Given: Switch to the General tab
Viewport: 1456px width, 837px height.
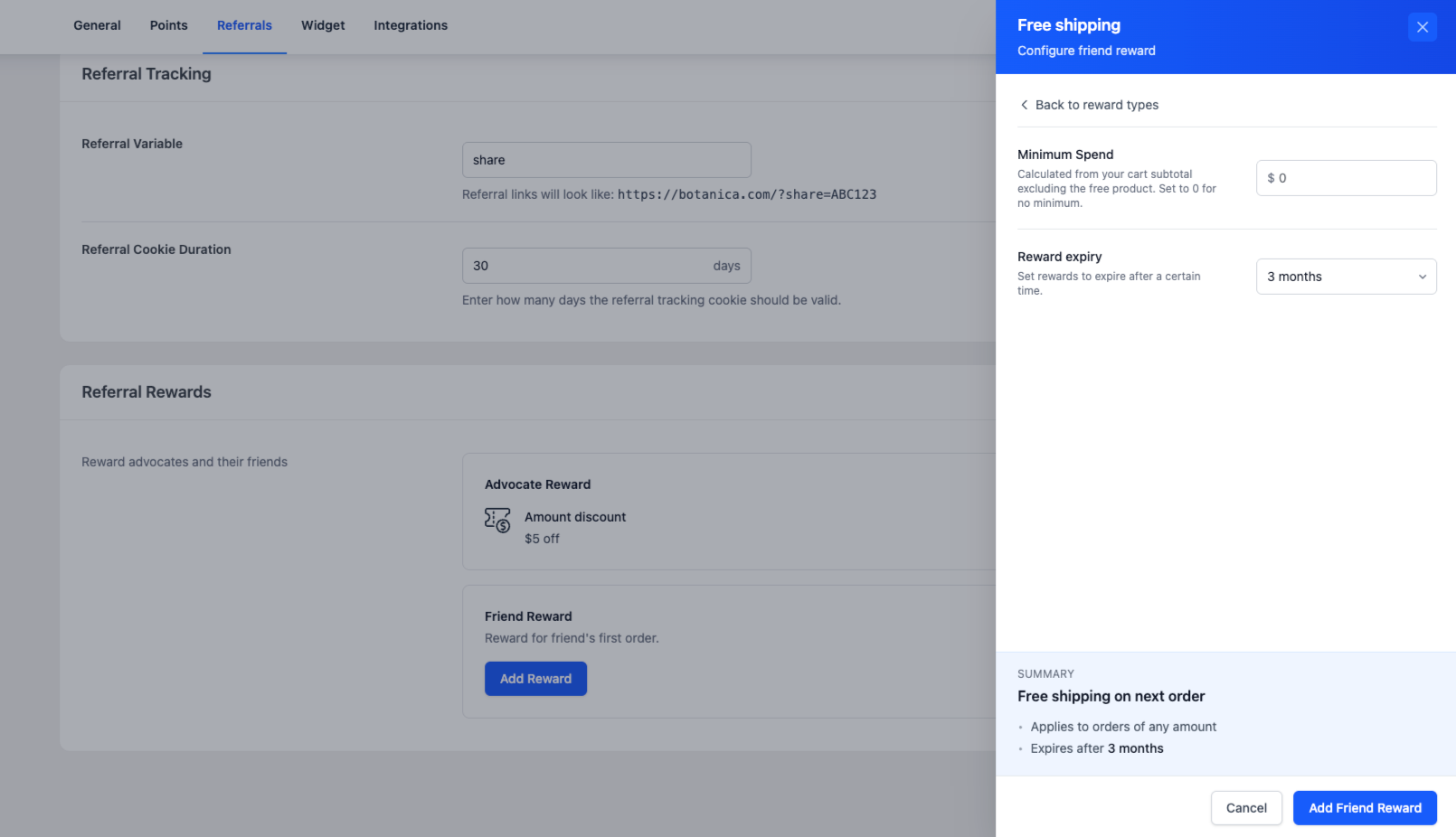Looking at the screenshot, I should point(97,25).
